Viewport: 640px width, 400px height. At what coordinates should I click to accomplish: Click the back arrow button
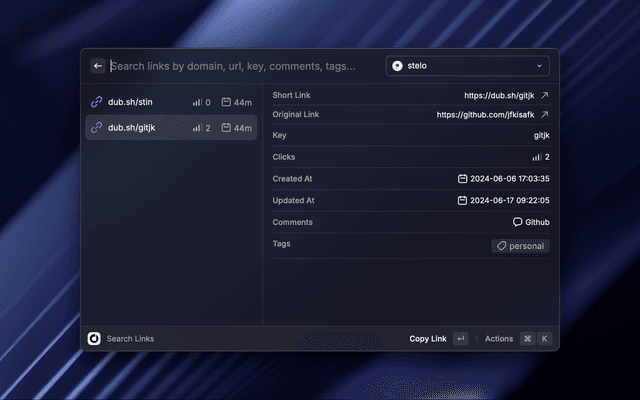pos(98,66)
